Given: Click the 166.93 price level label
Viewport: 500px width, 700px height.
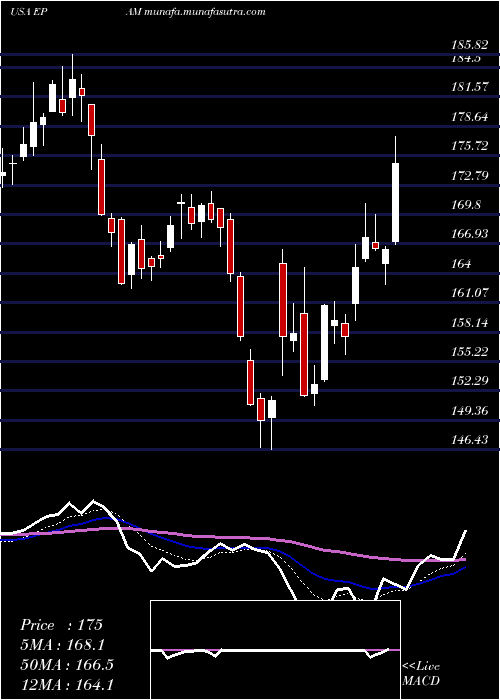Looking at the screenshot, I should 470,234.
